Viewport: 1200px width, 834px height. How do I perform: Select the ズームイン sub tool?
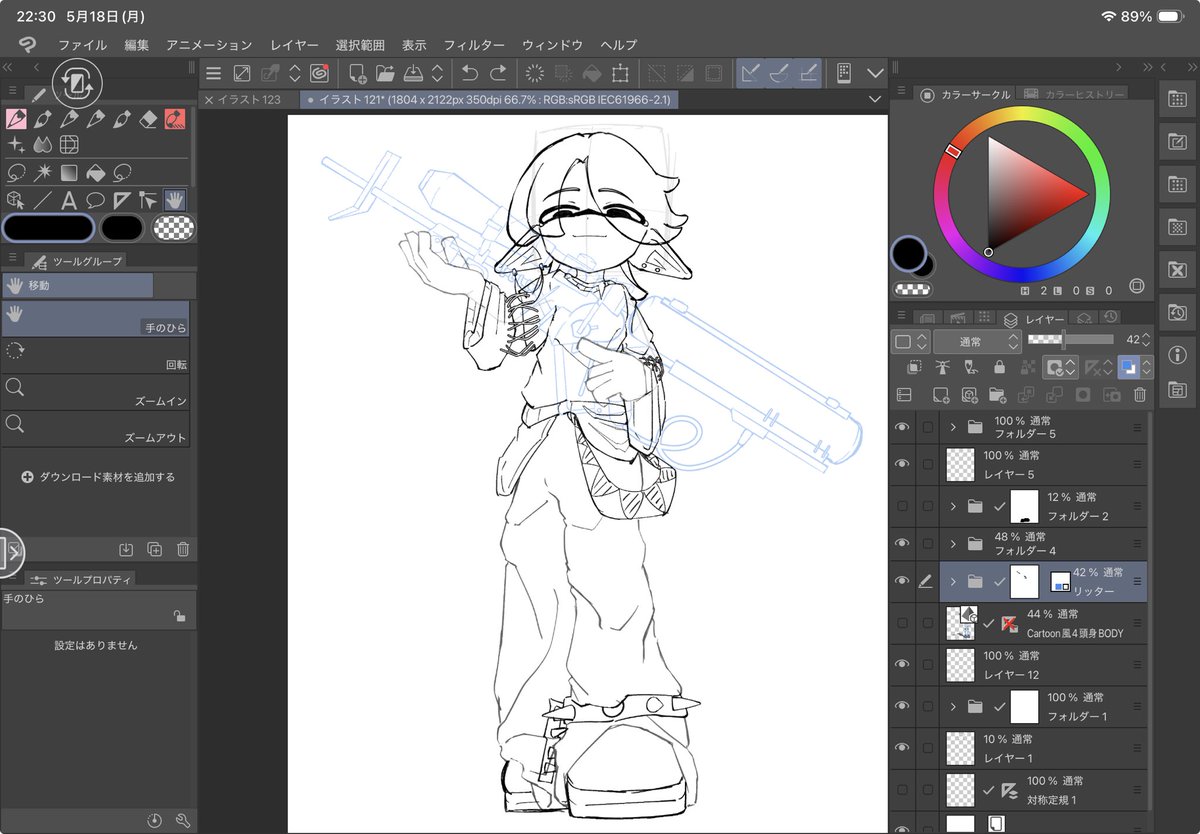pos(94,392)
